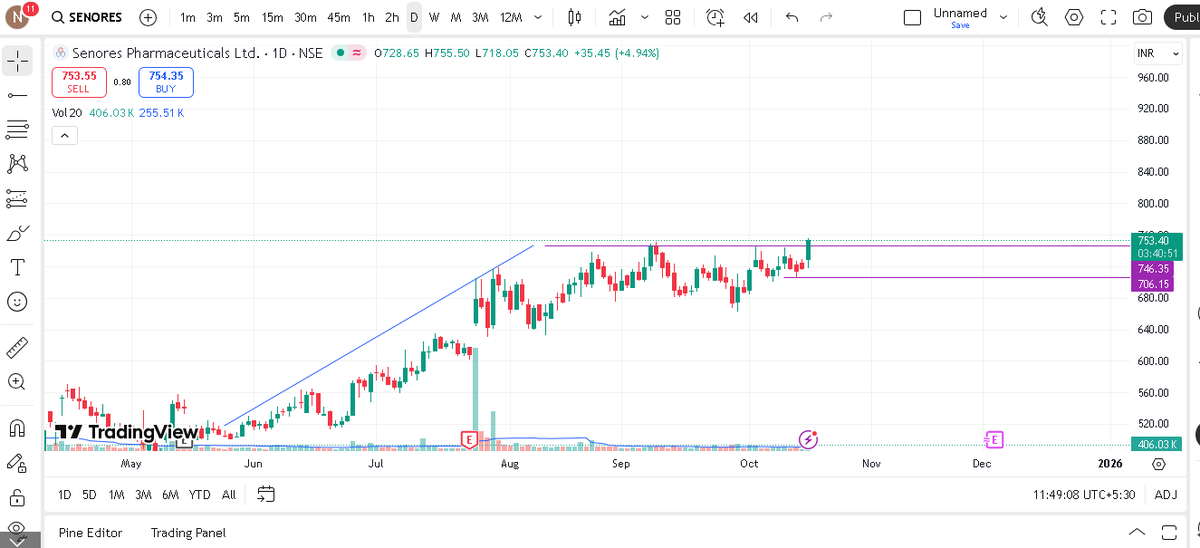The height and width of the screenshot is (548, 1200).
Task: Open the Fibonacci retracement tools
Action: pos(16,129)
